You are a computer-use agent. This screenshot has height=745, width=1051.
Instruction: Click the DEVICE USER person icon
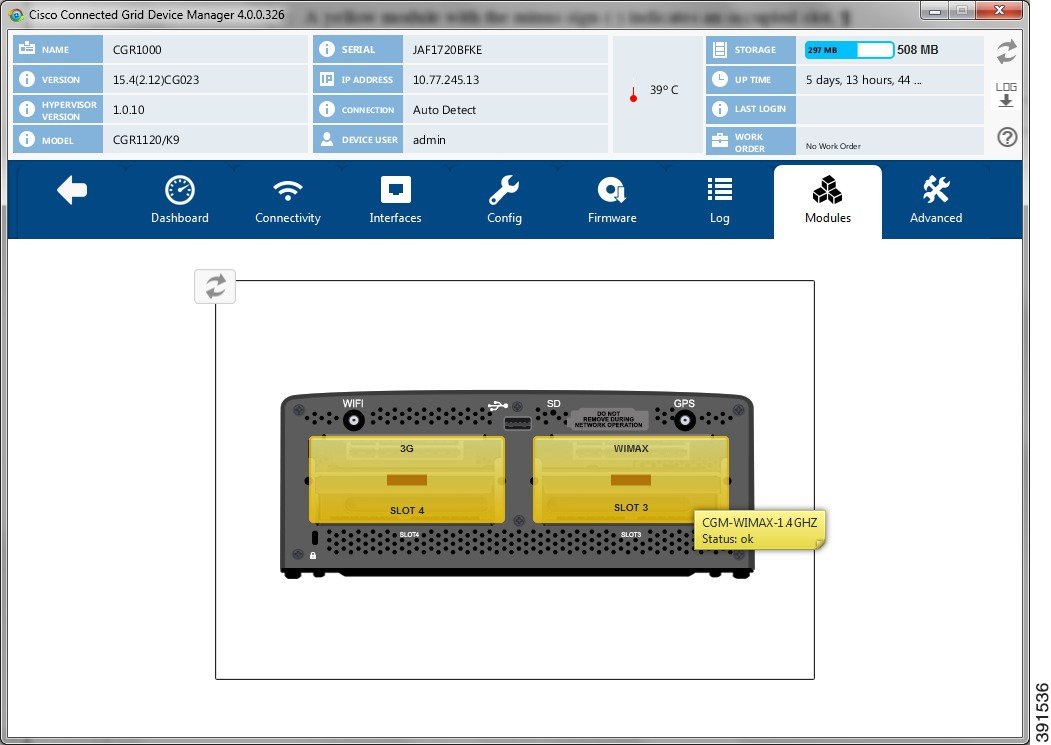pos(326,139)
